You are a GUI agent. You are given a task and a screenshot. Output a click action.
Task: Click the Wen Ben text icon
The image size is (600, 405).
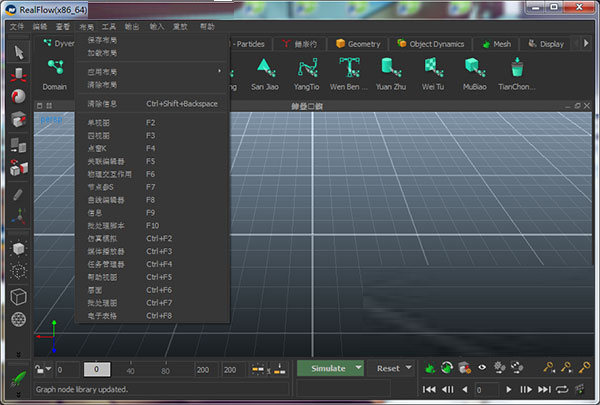coord(350,68)
